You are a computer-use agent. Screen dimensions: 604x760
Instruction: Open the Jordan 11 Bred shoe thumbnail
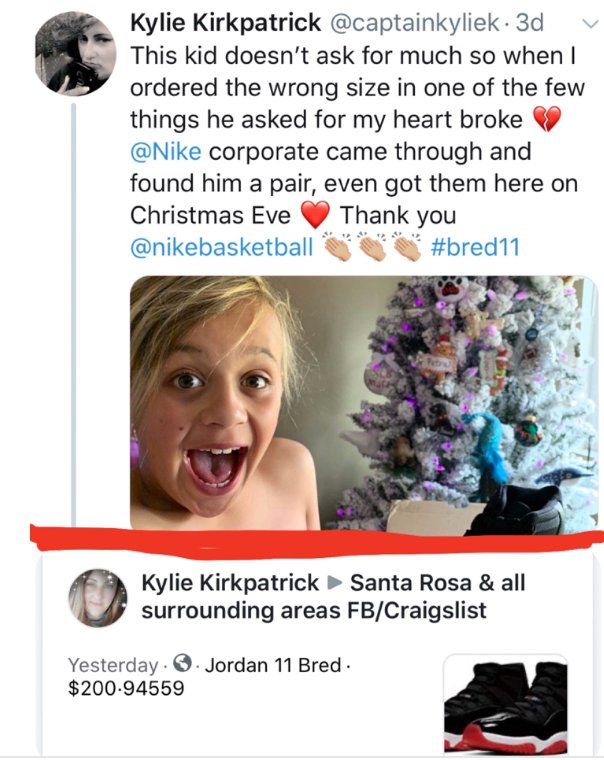pyautogui.click(x=505, y=706)
